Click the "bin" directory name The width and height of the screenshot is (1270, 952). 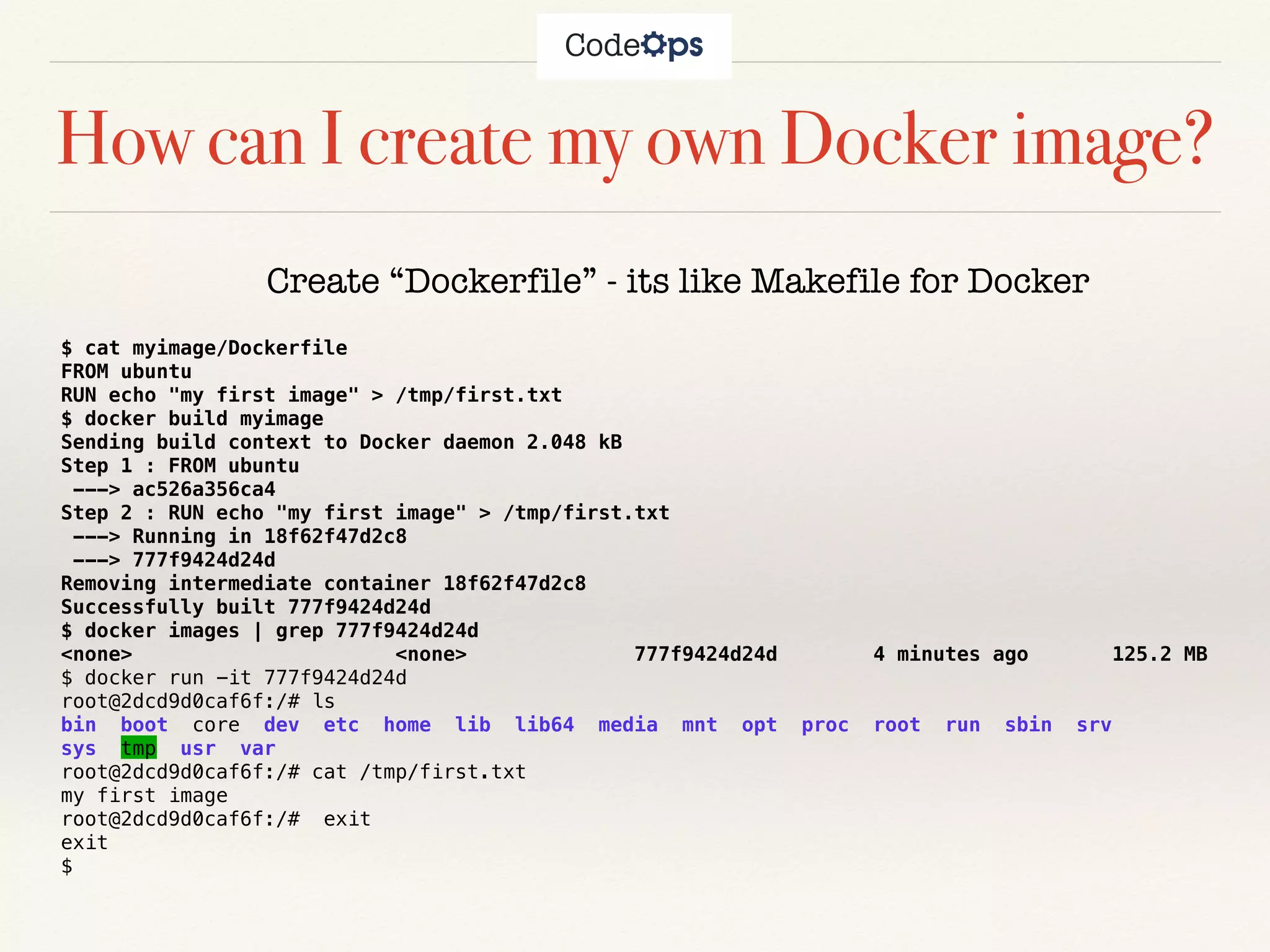coord(79,725)
